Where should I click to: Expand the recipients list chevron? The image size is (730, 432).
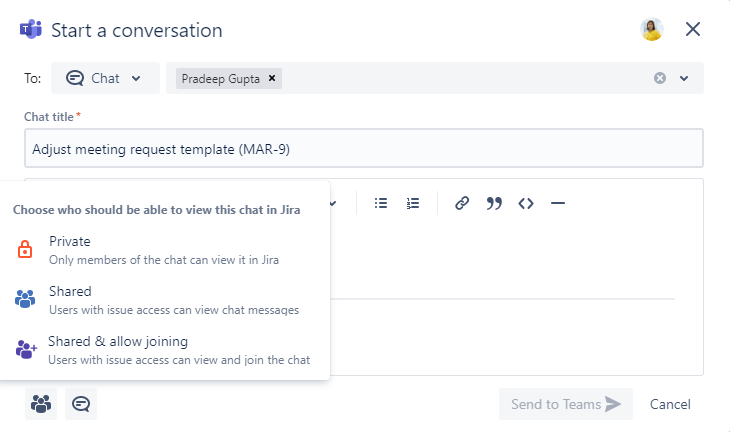tap(685, 78)
